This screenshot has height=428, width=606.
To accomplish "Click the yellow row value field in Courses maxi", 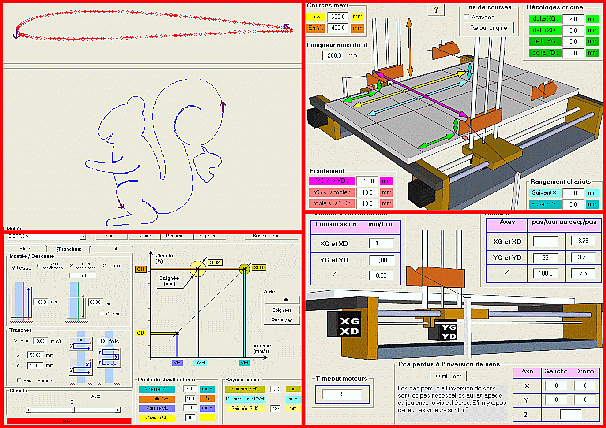I will pyautogui.click(x=338, y=17).
